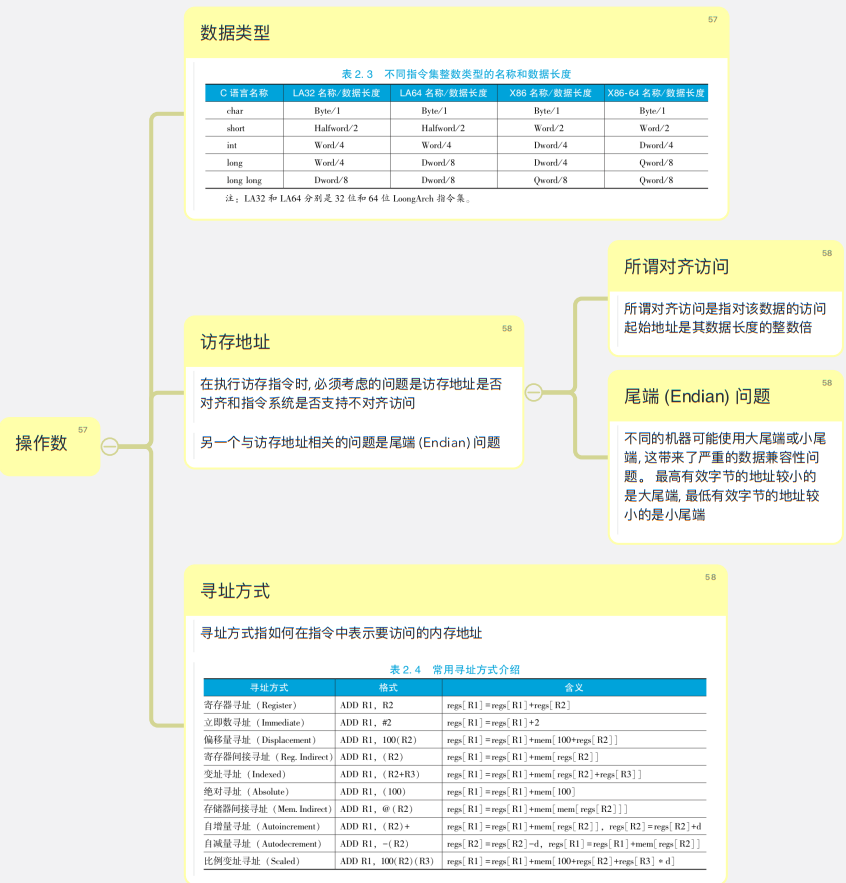Viewport: 846px width, 883px height.
Task: Click the 含义 column header
Action: (x=575, y=688)
